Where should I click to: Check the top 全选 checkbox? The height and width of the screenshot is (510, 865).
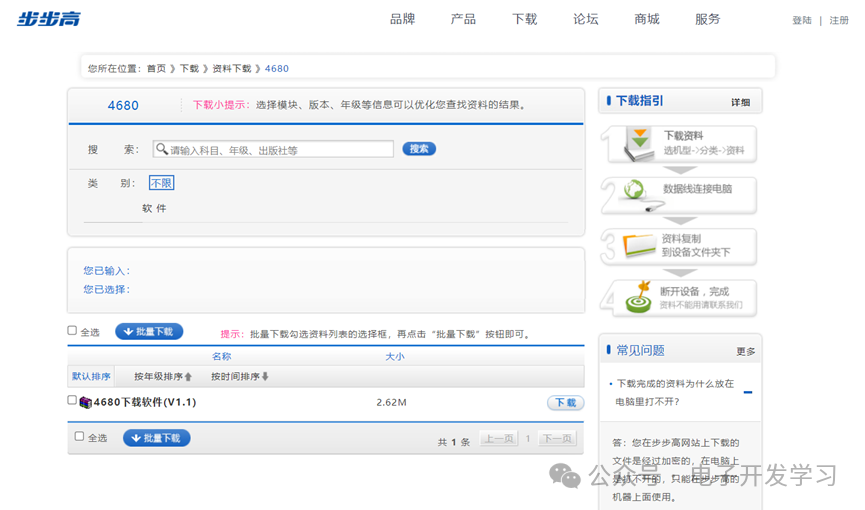coord(72,331)
